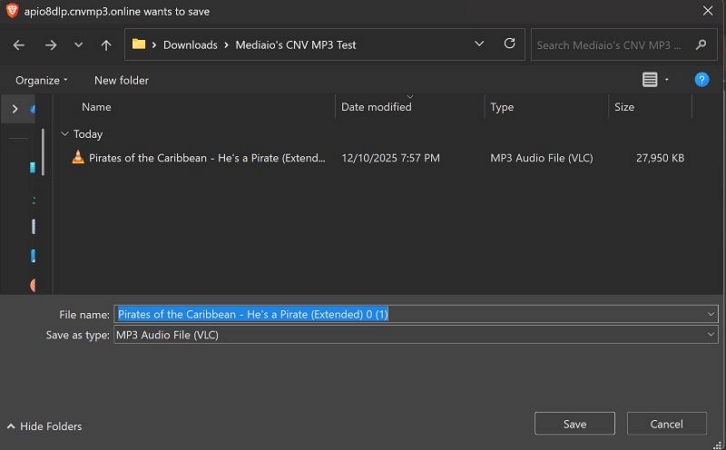Viewport: 726px width, 450px height.
Task: Select Pirates of the Caribbean file name
Action: (207, 158)
